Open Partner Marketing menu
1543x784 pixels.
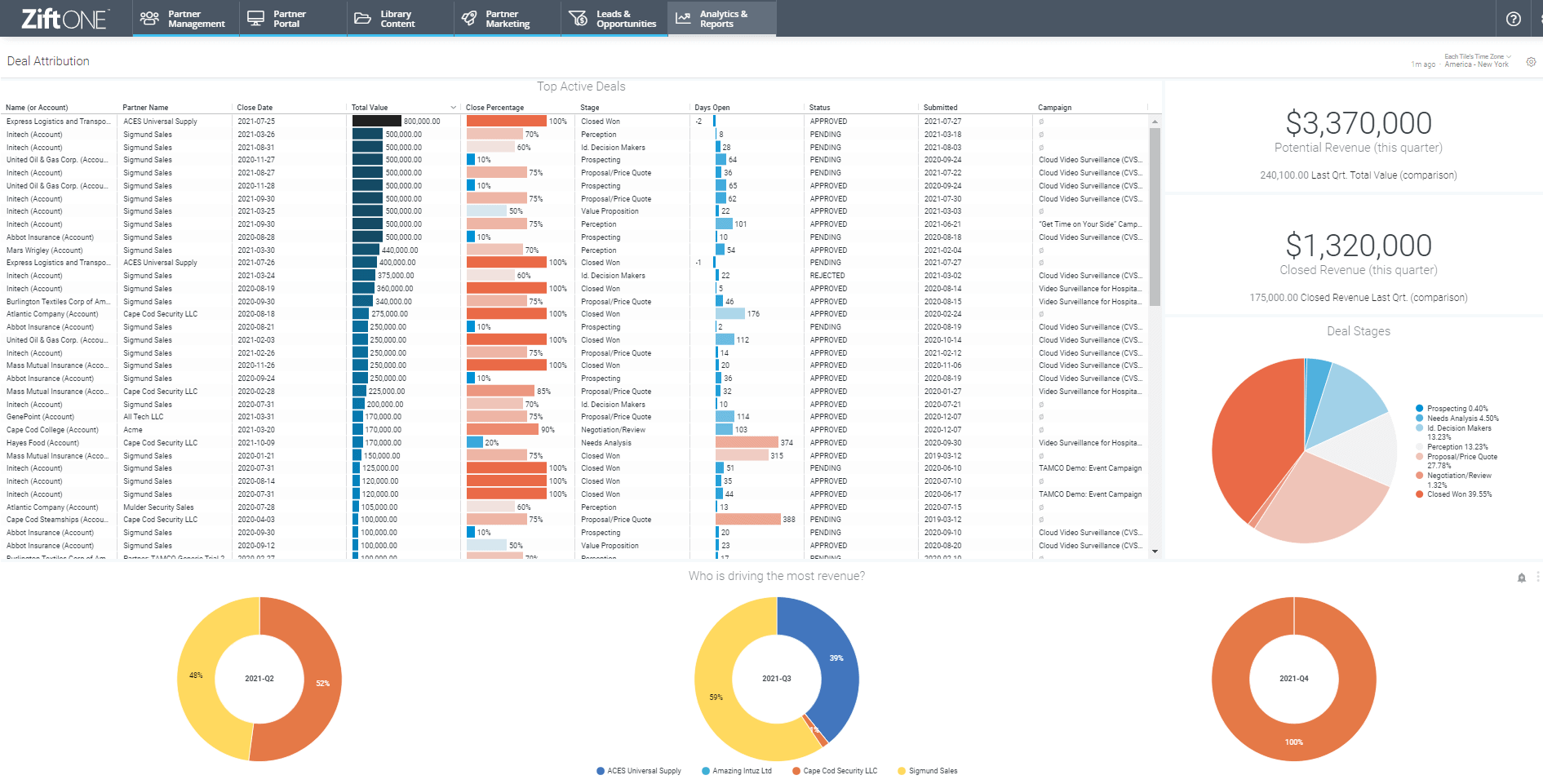tap(508, 19)
